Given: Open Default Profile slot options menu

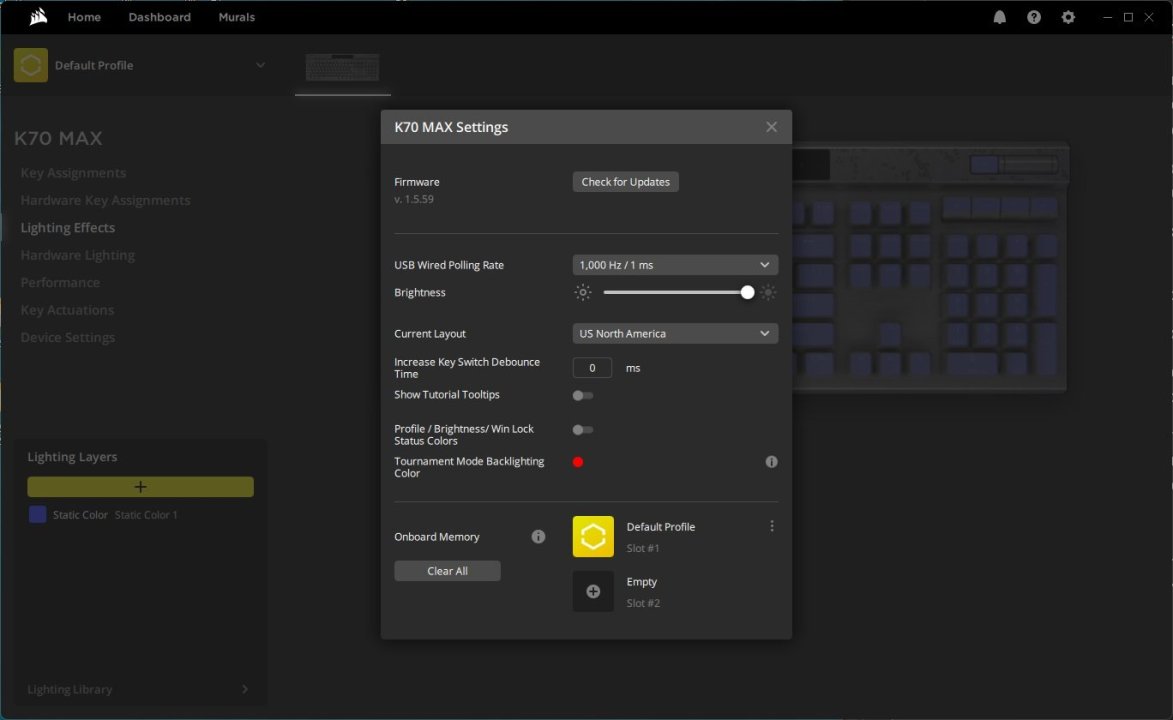Looking at the screenshot, I should click(771, 526).
